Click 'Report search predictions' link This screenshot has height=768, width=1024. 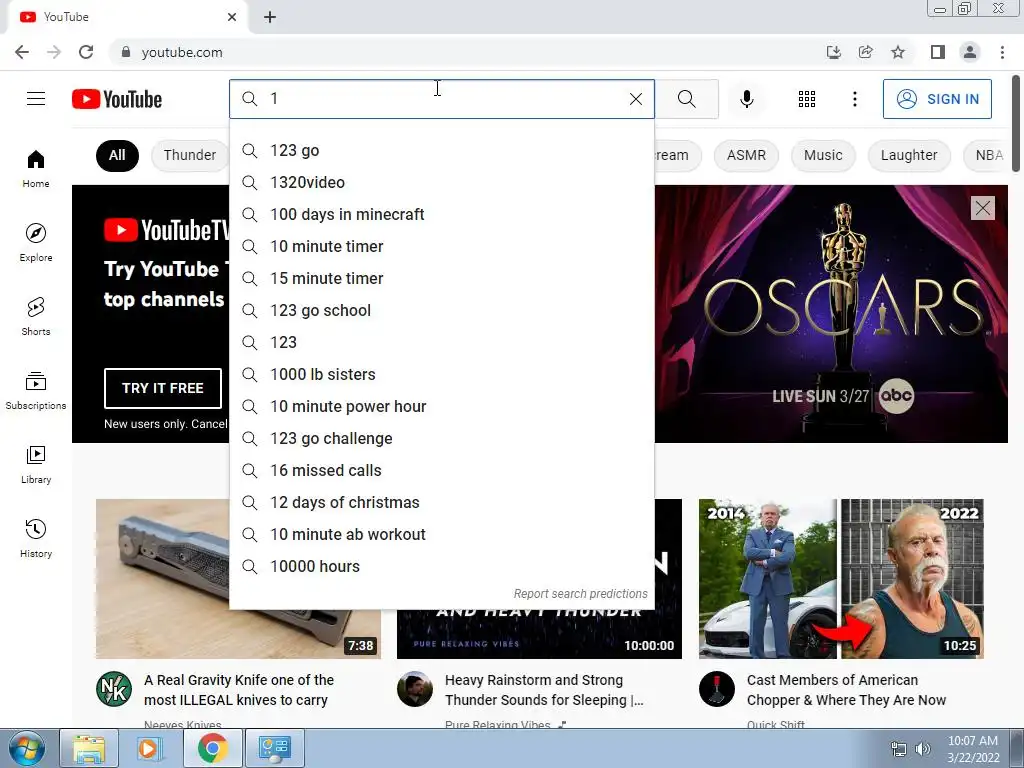[580, 594]
